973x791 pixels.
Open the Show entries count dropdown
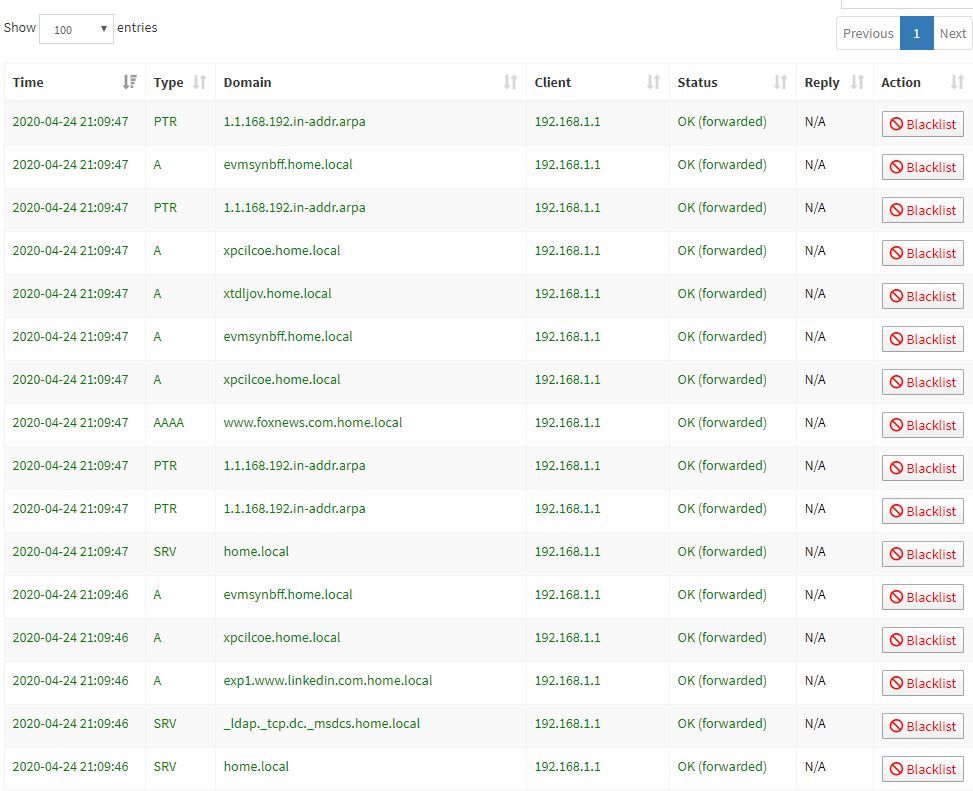pos(76,29)
